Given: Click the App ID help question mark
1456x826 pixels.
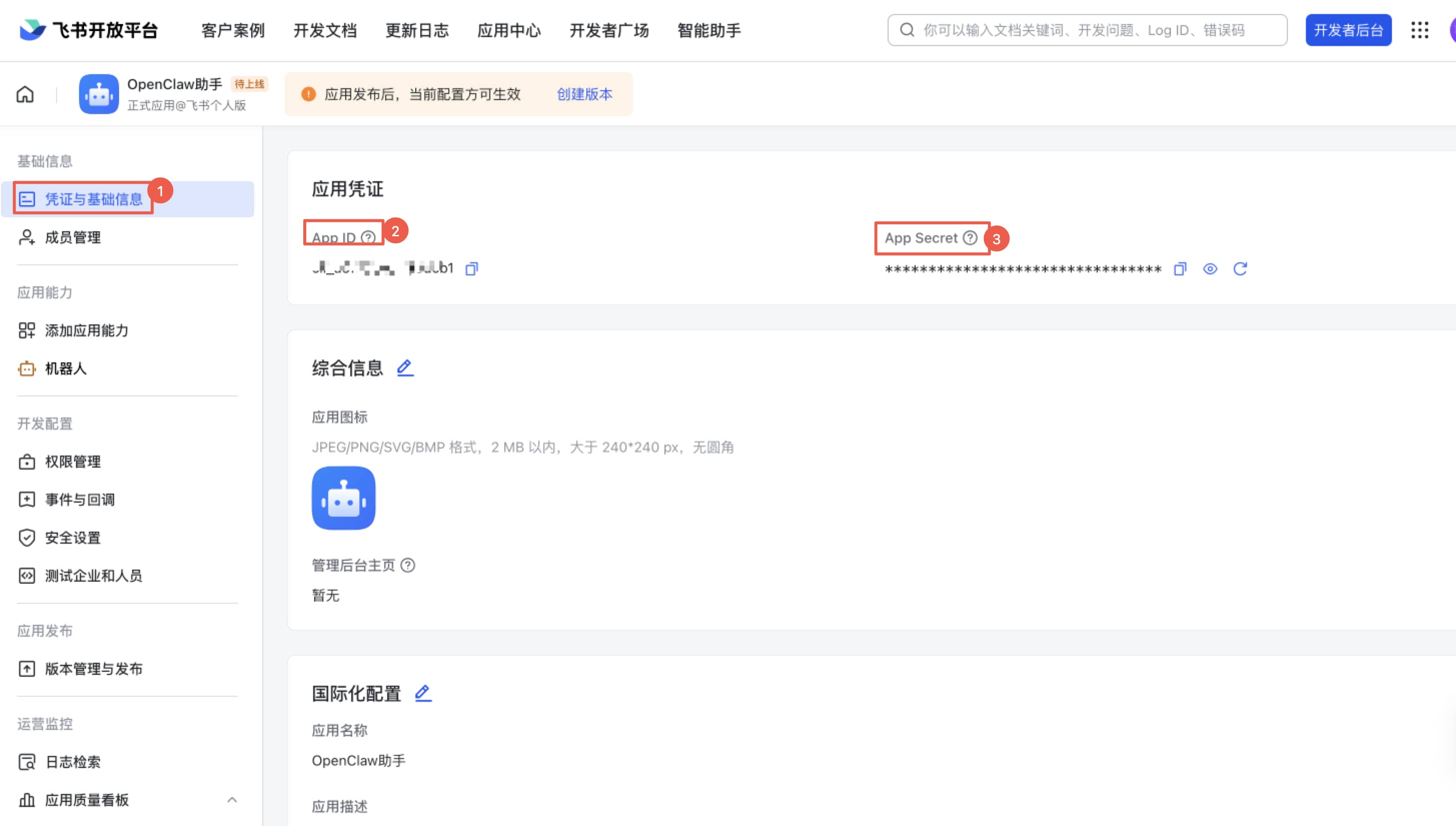Looking at the screenshot, I should [x=369, y=237].
